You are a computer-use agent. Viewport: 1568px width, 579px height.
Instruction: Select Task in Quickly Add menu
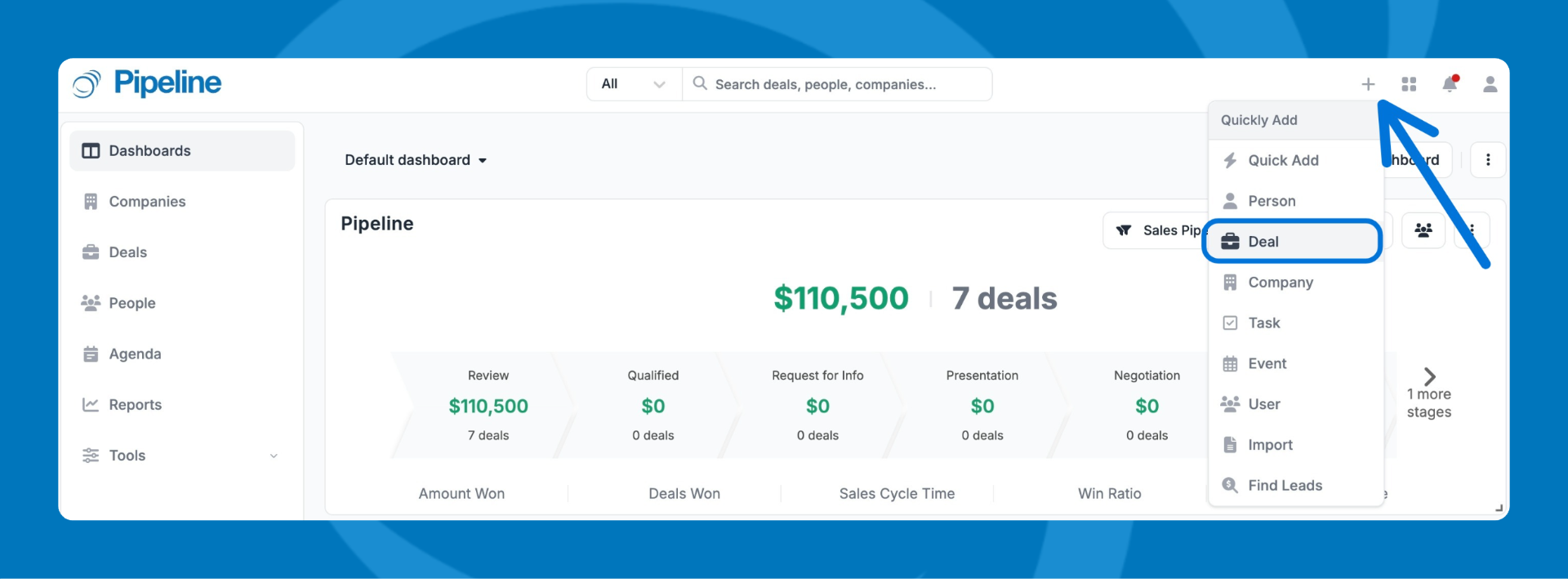coord(1263,323)
